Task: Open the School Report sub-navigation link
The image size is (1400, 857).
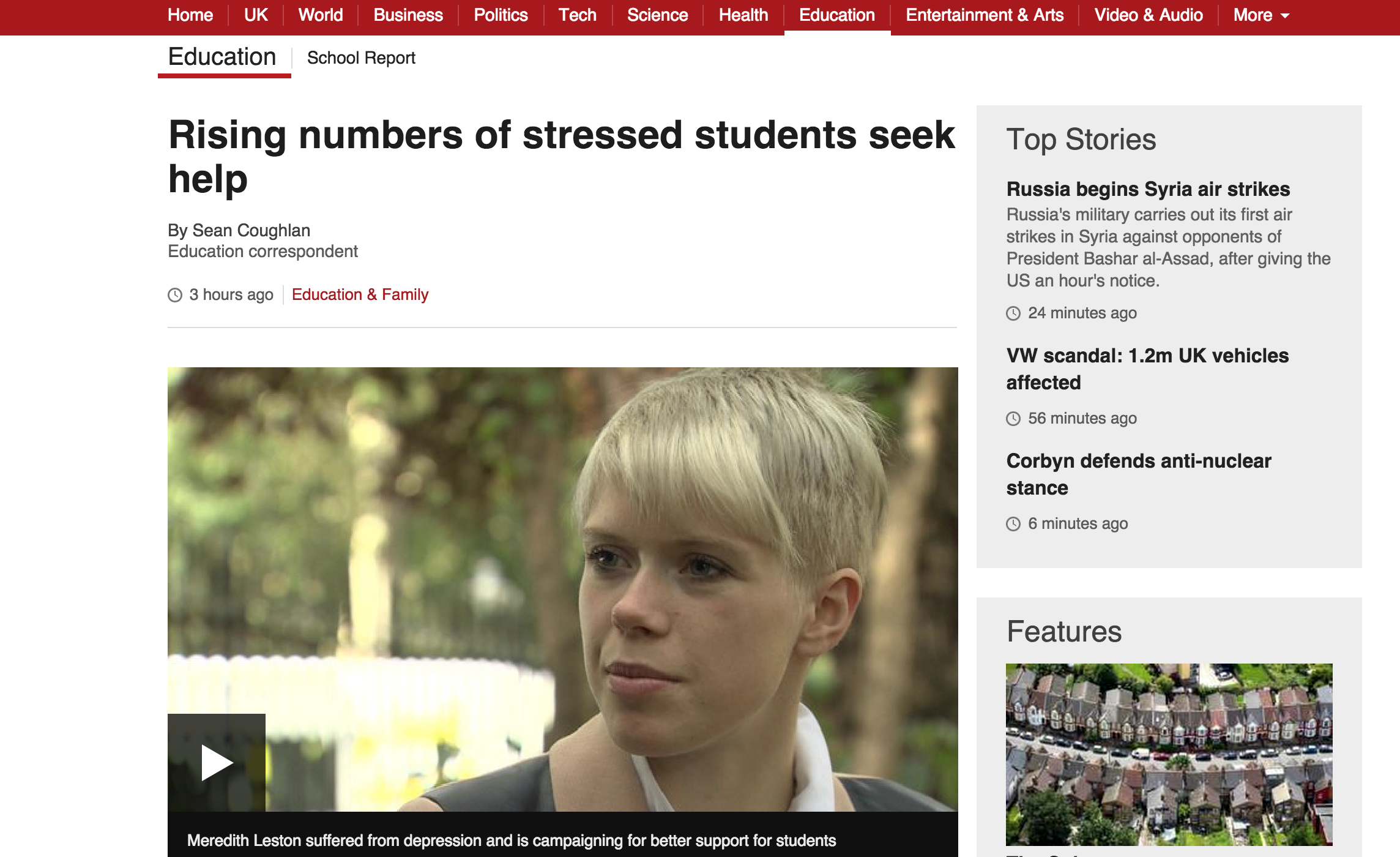Action: pos(361,58)
